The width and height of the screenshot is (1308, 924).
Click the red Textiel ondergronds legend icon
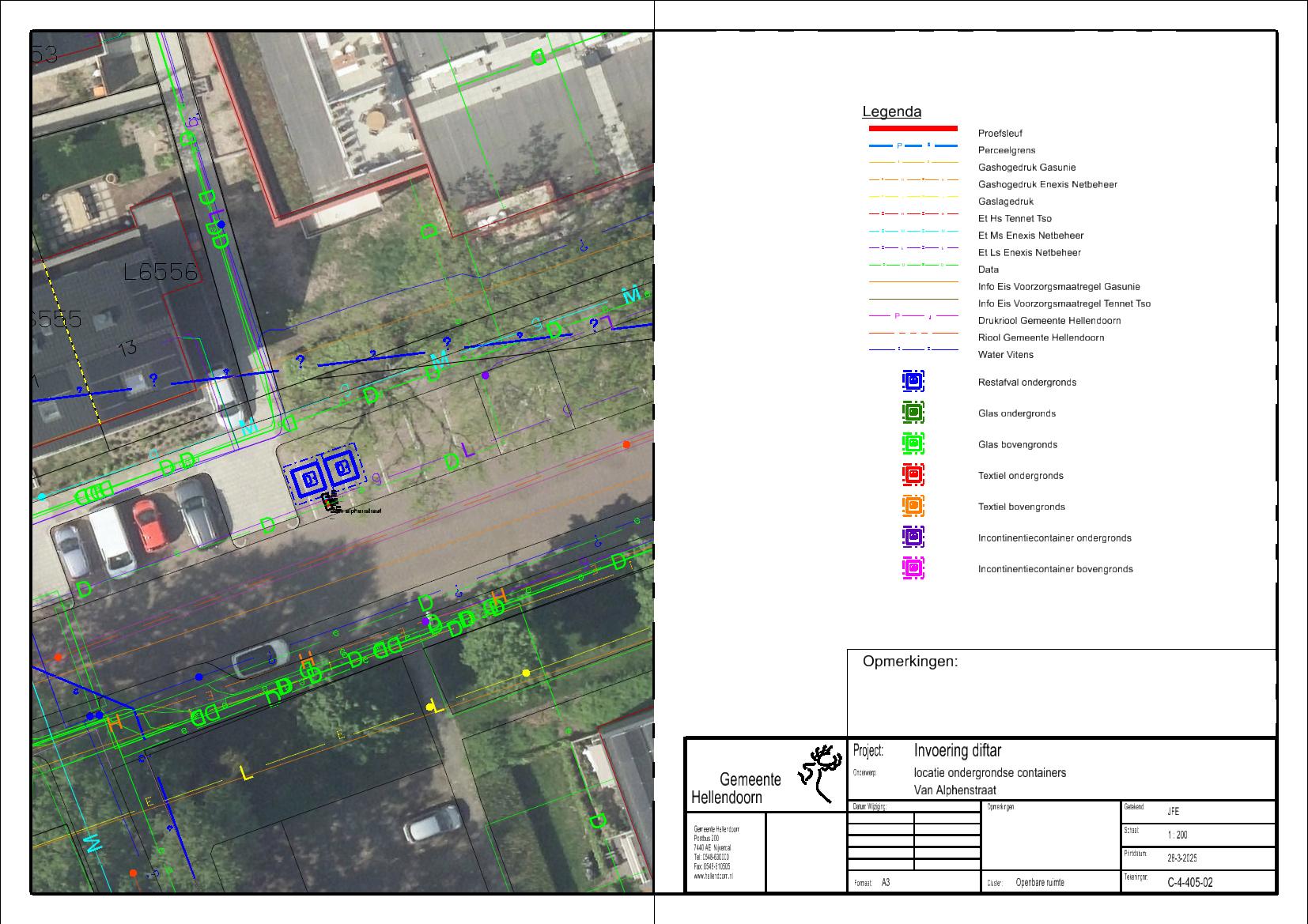click(913, 475)
